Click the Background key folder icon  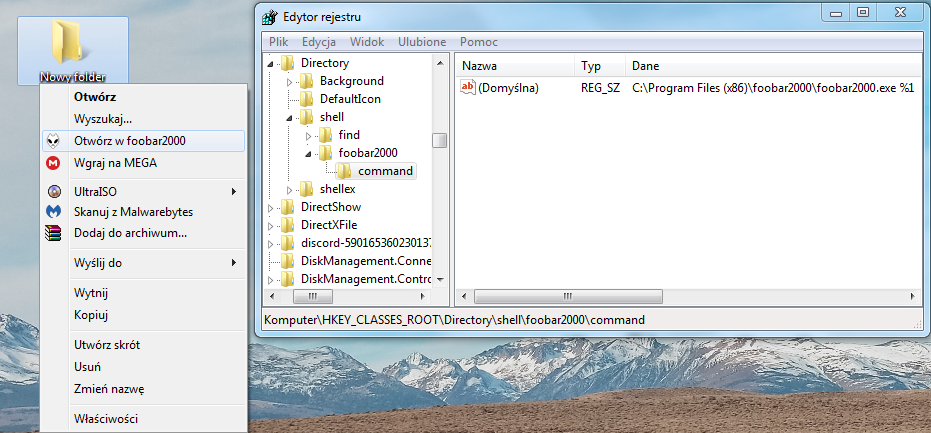(306, 81)
